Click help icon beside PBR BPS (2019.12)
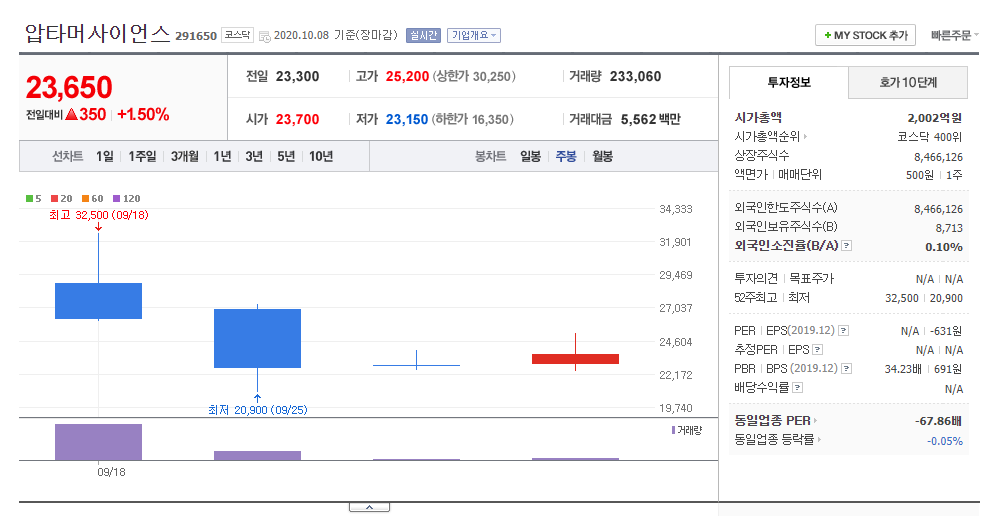The width and height of the screenshot is (1001, 516). [847, 368]
